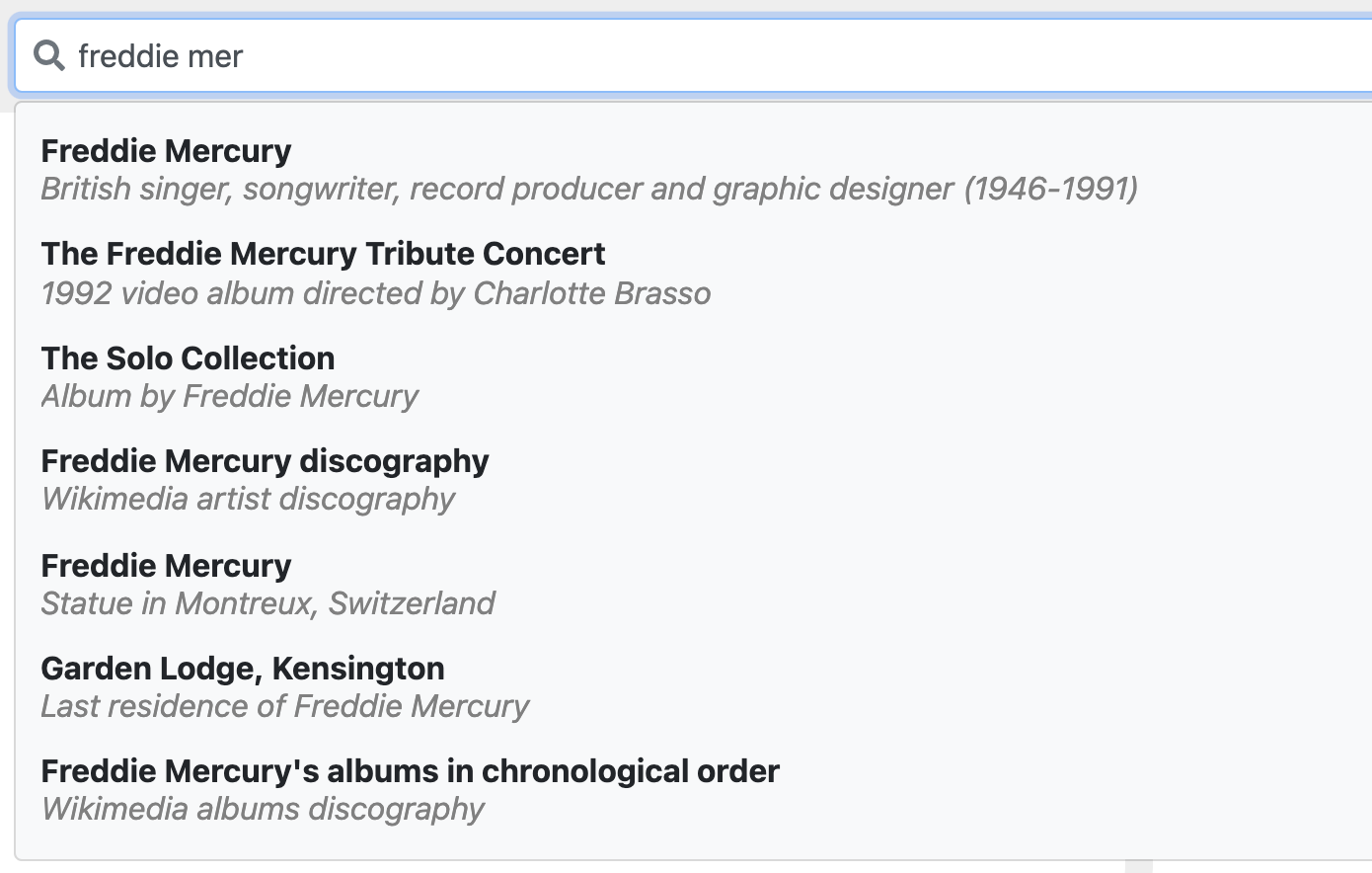Click the 'Statue in Montreux, Switzerland' description
The image size is (1372, 873).
point(267,603)
